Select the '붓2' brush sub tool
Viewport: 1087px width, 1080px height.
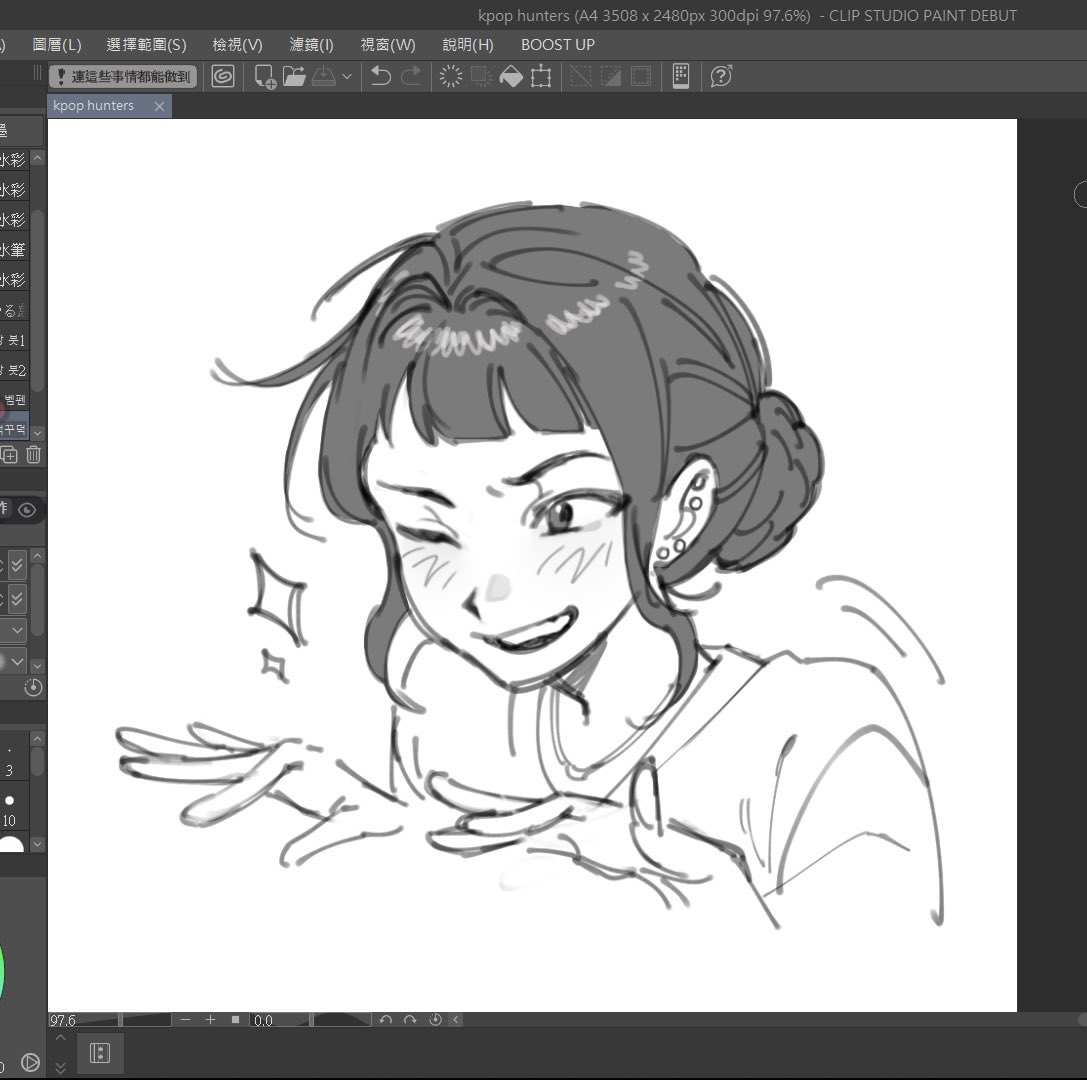tap(14, 369)
